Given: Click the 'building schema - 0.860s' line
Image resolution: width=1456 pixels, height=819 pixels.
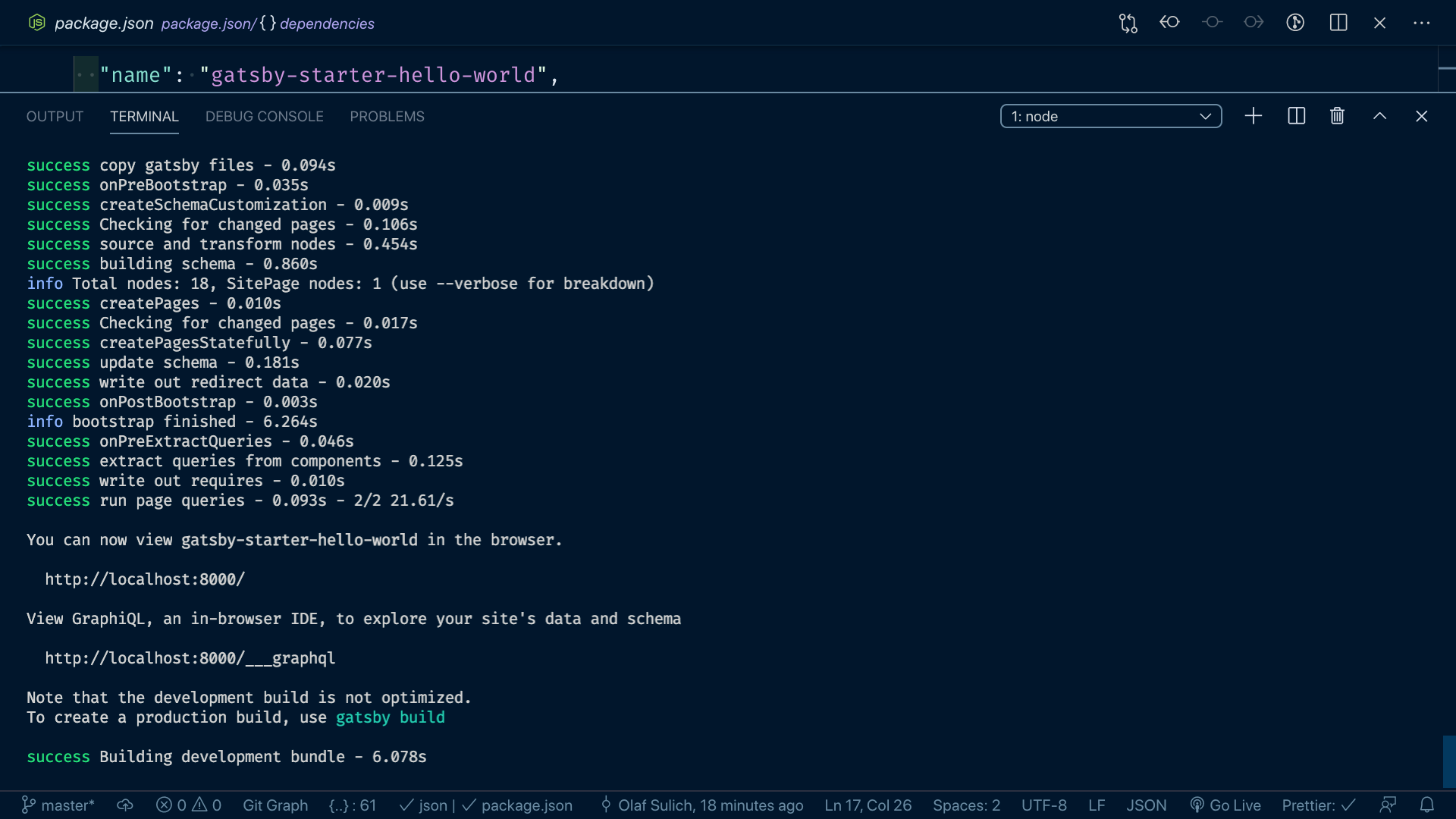Looking at the screenshot, I should [172, 264].
